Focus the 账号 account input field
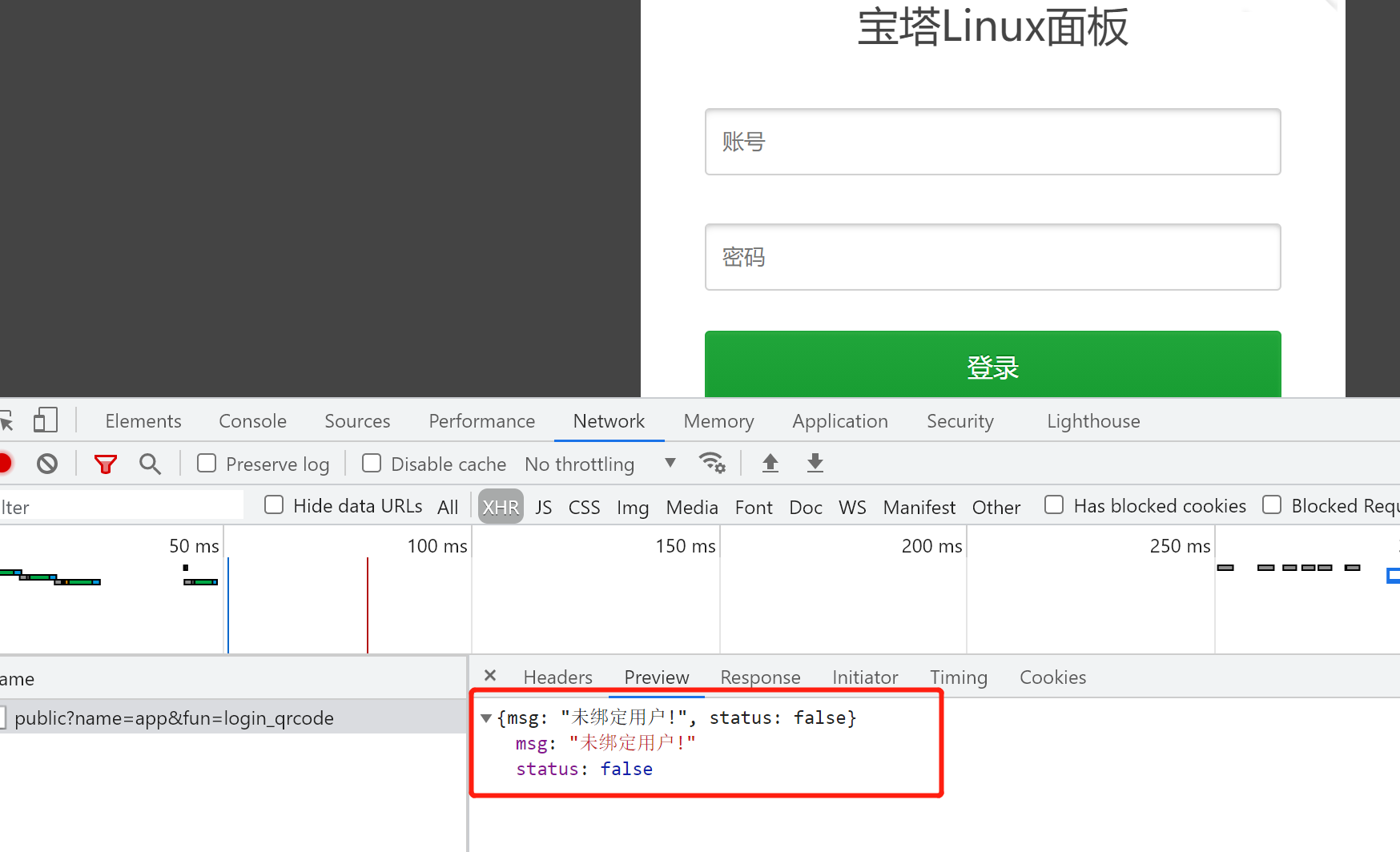The height and width of the screenshot is (852, 1400). click(x=993, y=142)
